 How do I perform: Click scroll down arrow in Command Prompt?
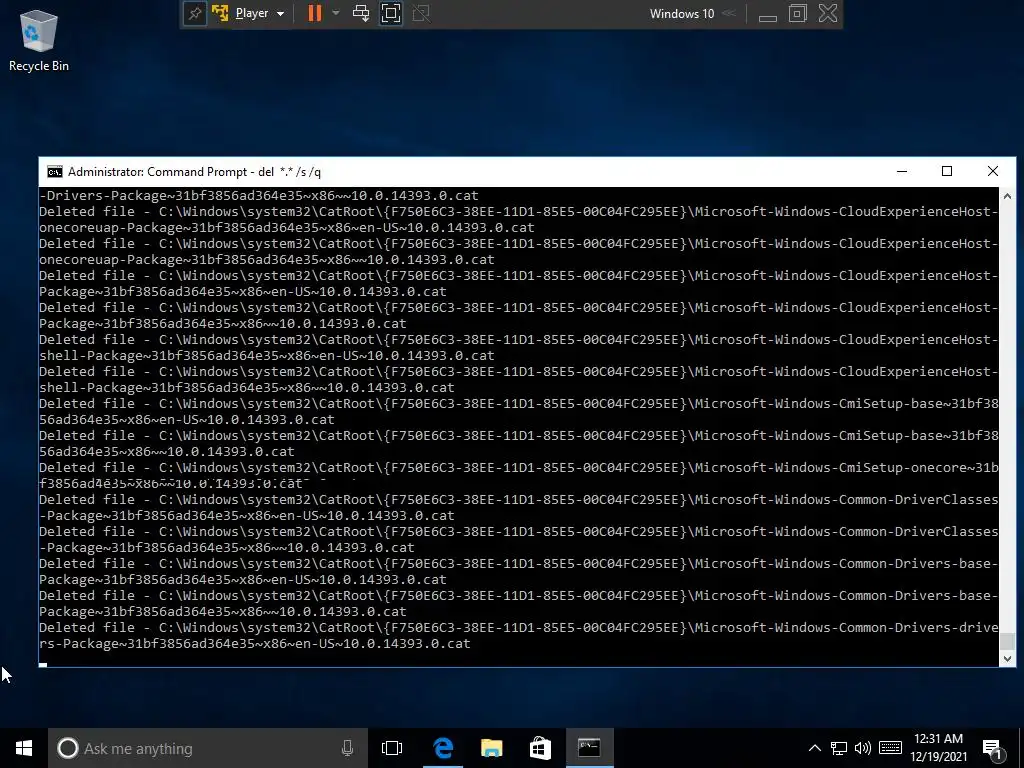(x=1007, y=658)
